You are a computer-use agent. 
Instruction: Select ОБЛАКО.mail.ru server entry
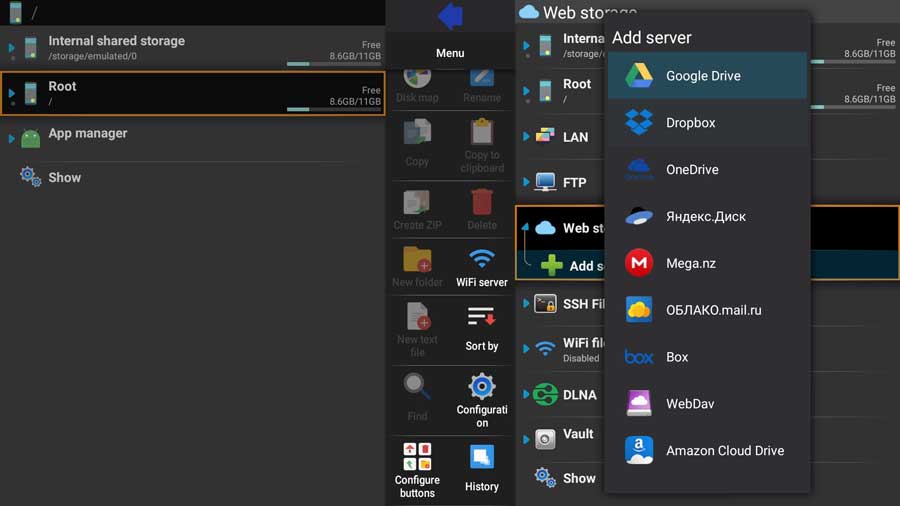707,310
